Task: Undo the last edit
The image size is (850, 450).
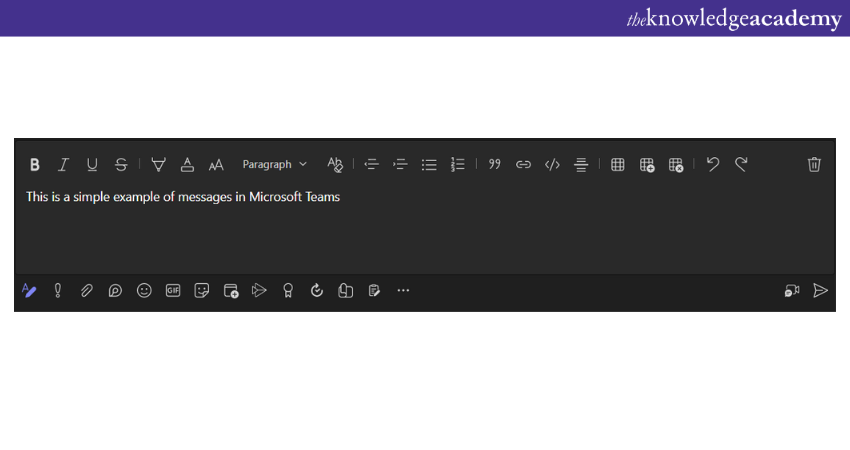Action: [713, 165]
